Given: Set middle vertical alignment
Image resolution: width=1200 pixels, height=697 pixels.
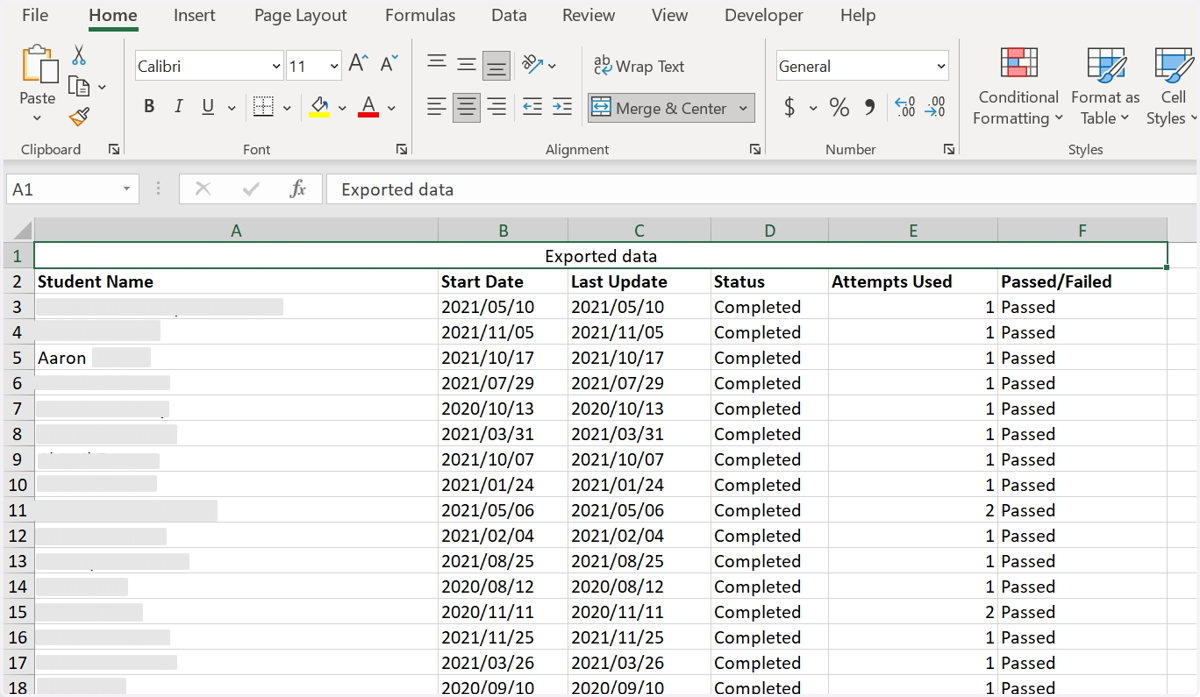Looking at the screenshot, I should [x=467, y=65].
